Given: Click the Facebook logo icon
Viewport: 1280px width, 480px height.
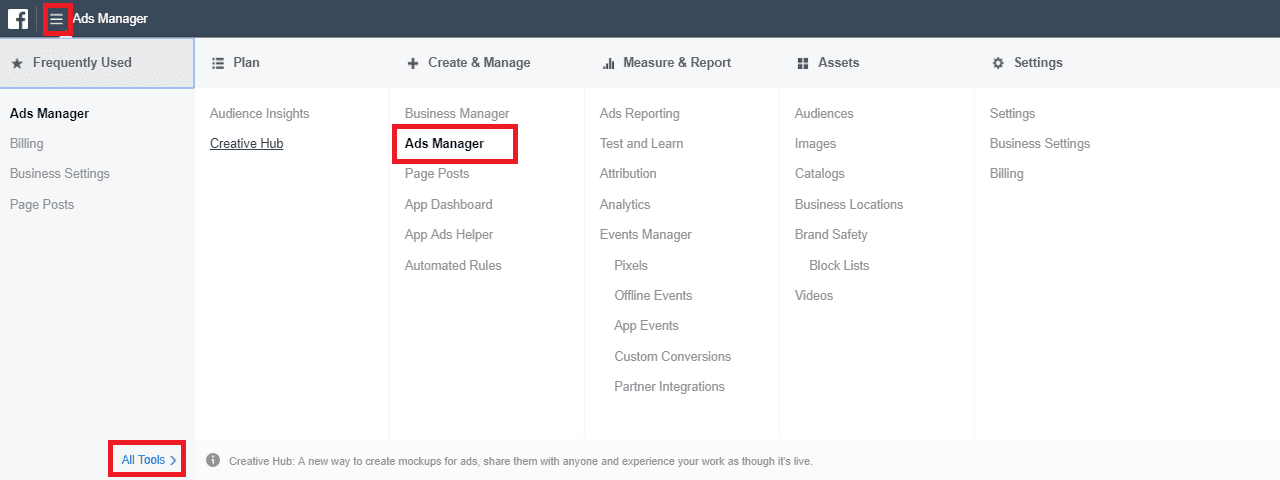Looking at the screenshot, I should 18,19.
